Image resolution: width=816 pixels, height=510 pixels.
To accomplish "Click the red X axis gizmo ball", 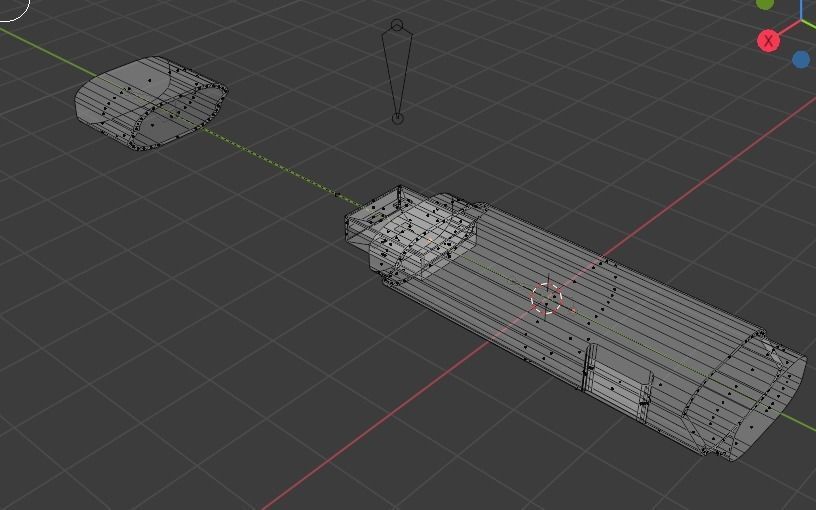I will 768,40.
